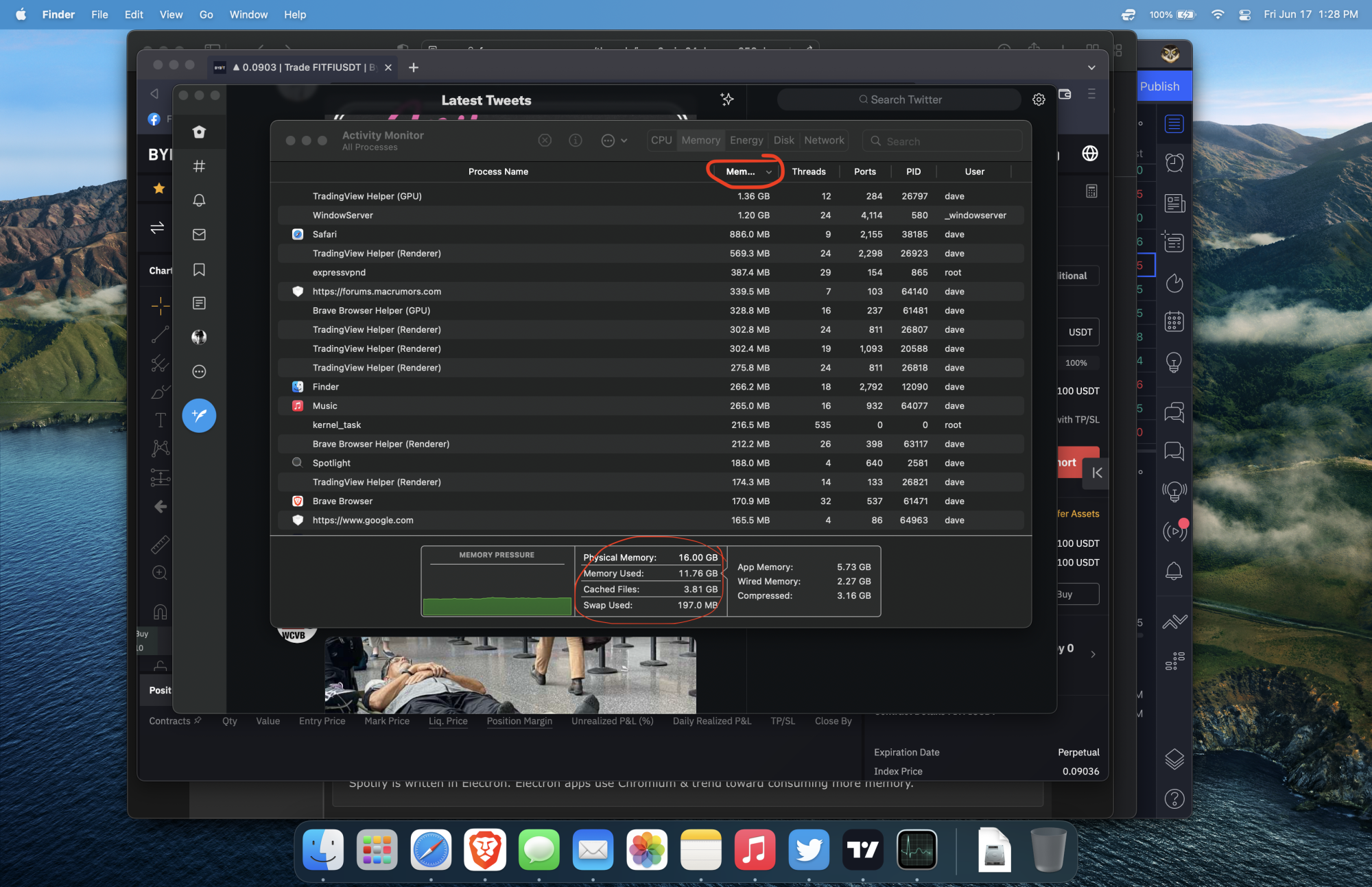Open Notes app in the dock
Screen dimensions: 1372x887
click(x=700, y=850)
